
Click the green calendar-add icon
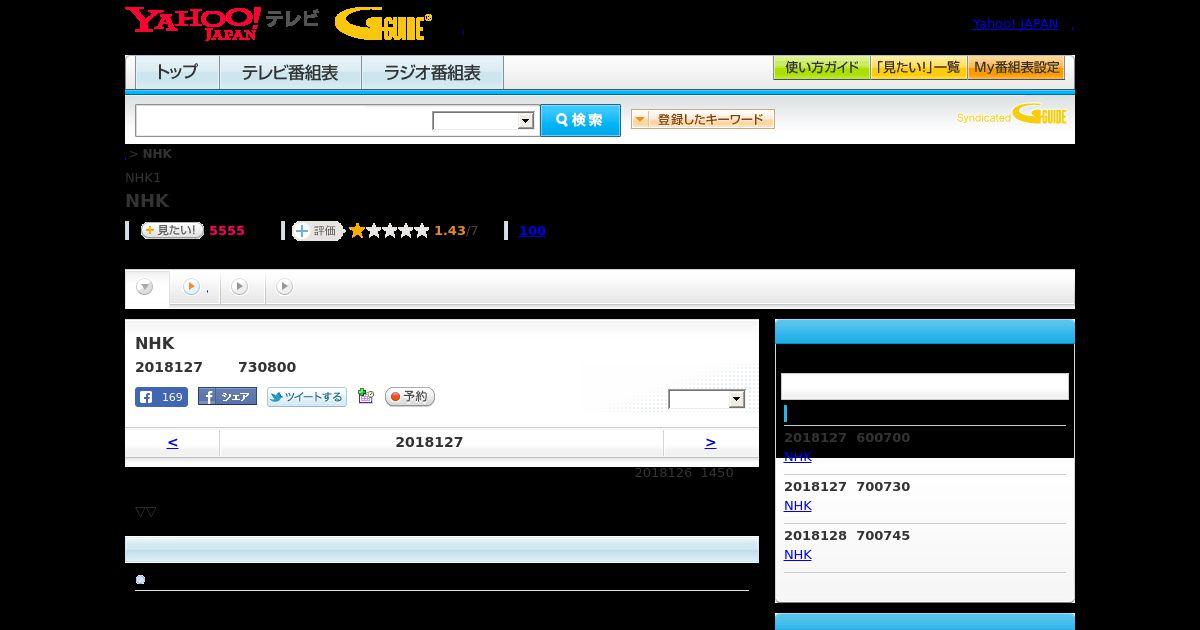(x=366, y=397)
